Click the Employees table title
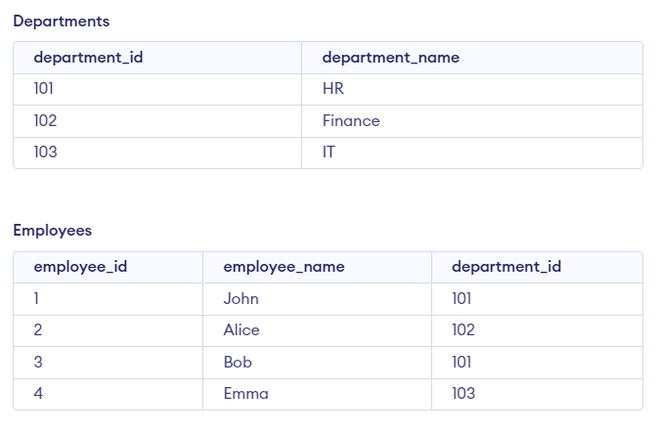The width and height of the screenshot is (660, 435). click(x=52, y=230)
